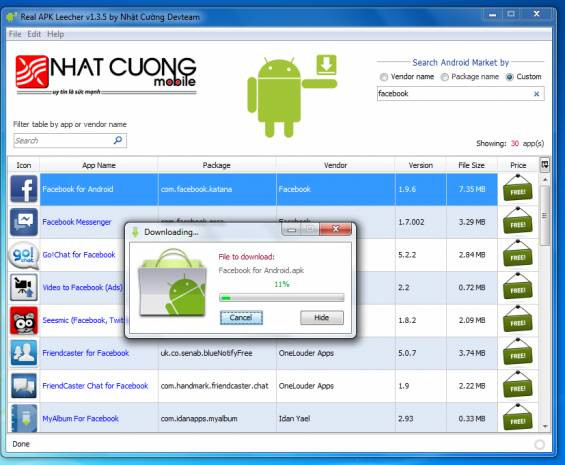Image resolution: width=565 pixels, height=465 pixels.
Task: Minimize the Downloading dialog
Action: [x=292, y=229]
